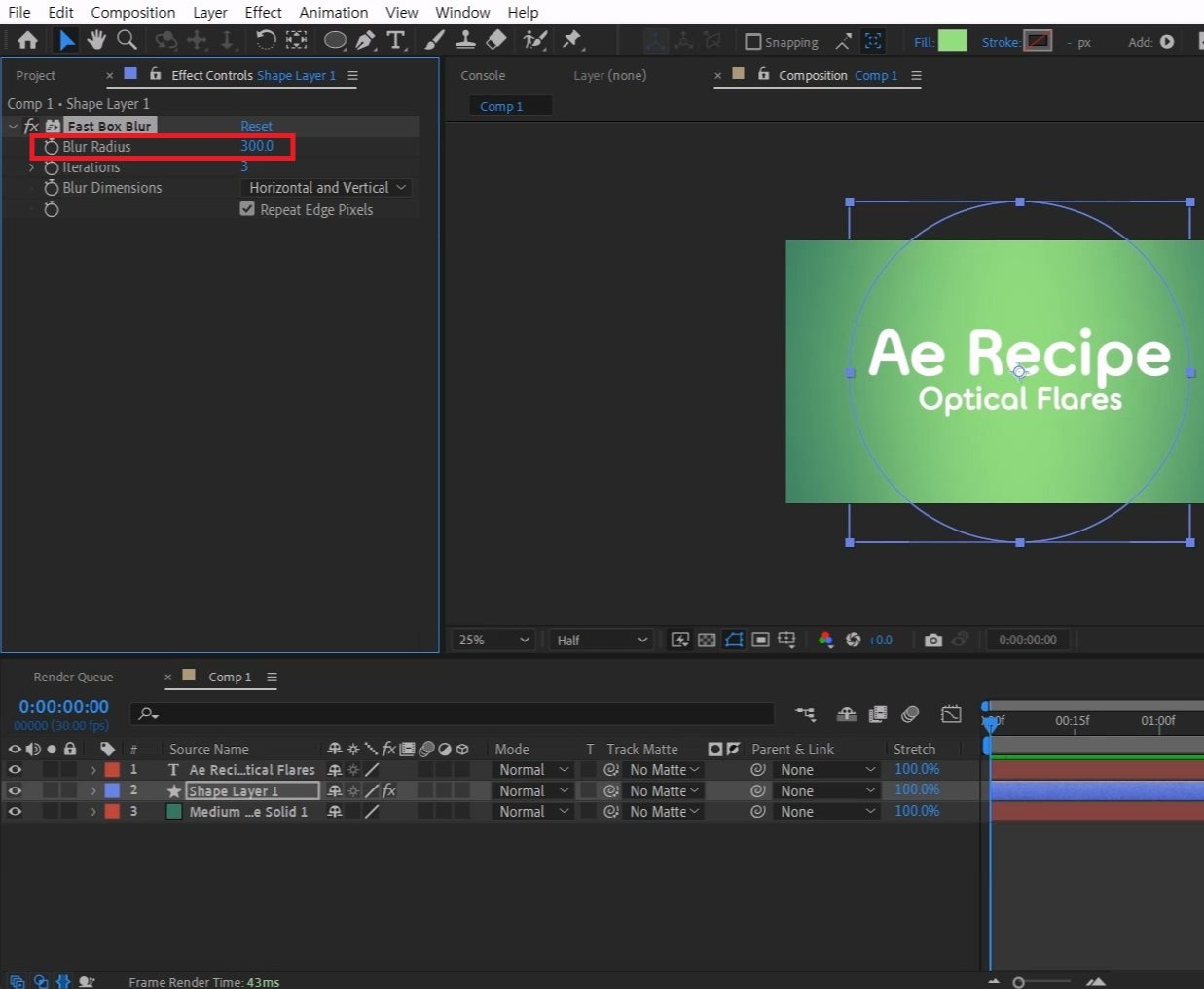
Task: Open the Stroke color swatch
Action: click(x=1039, y=41)
